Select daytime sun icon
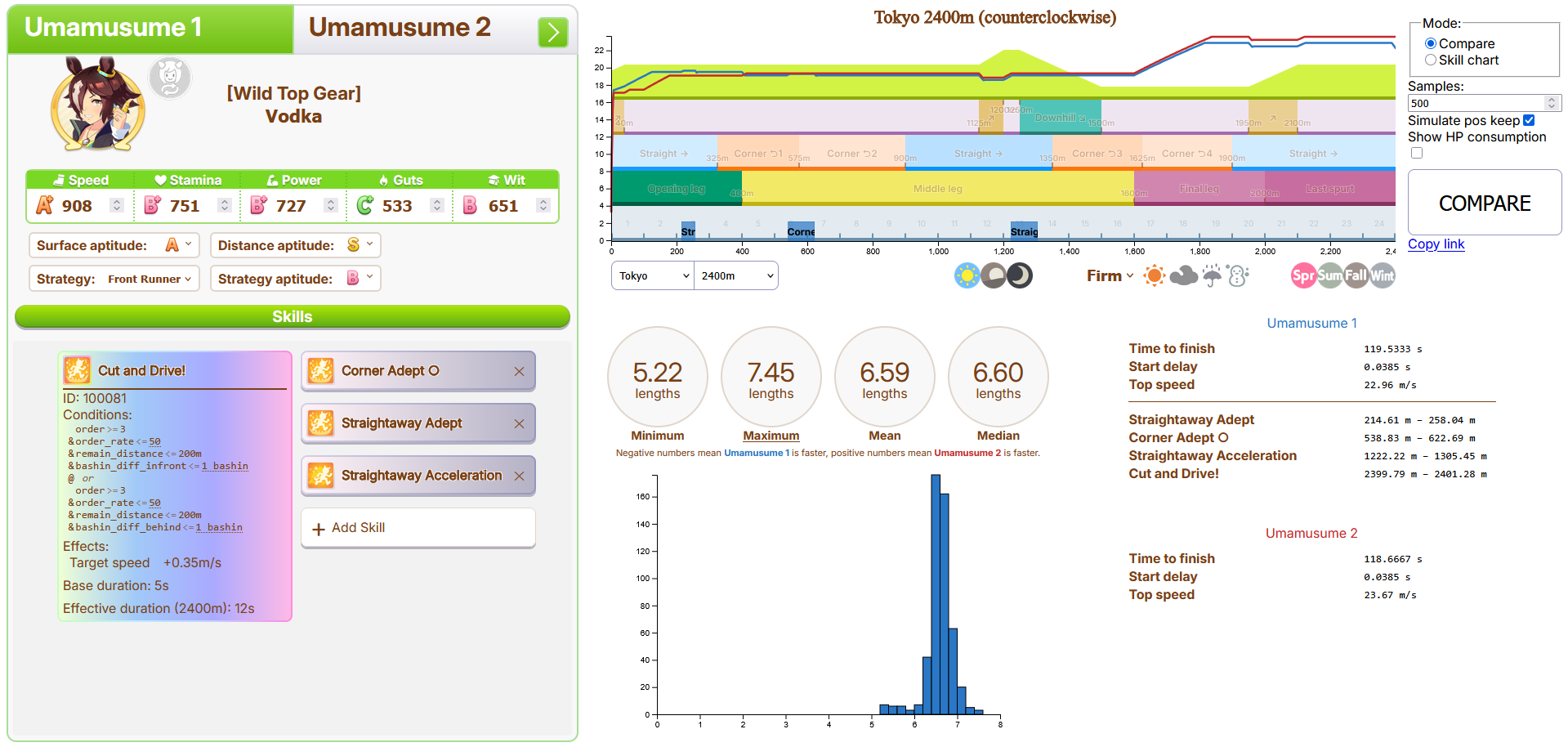The height and width of the screenshot is (747, 1568). coord(967,275)
